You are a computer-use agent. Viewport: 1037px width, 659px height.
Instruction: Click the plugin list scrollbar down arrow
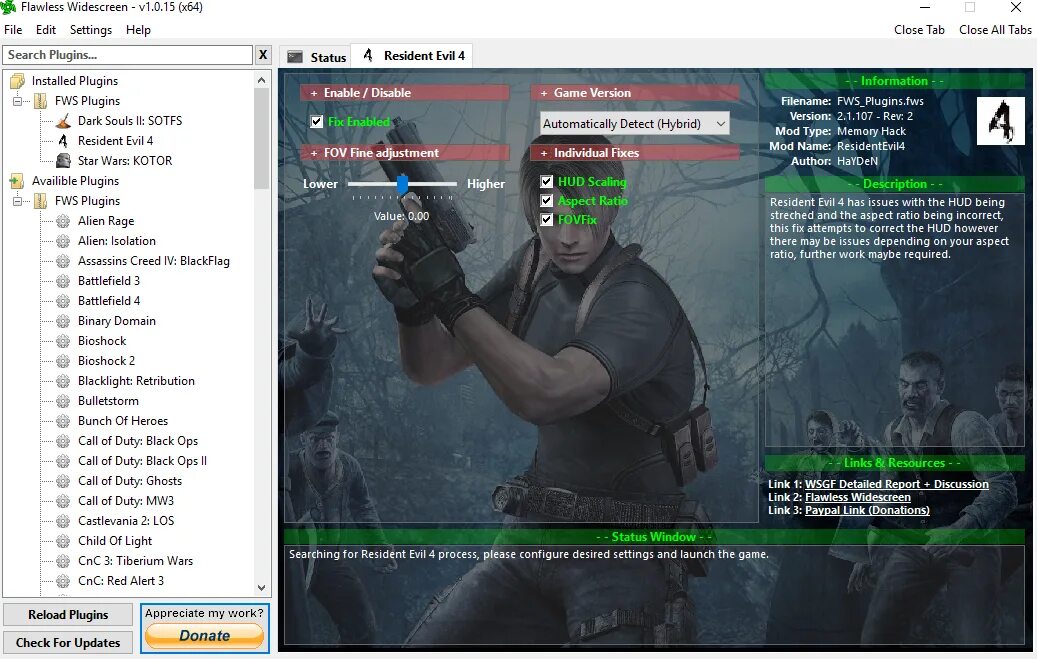click(261, 588)
